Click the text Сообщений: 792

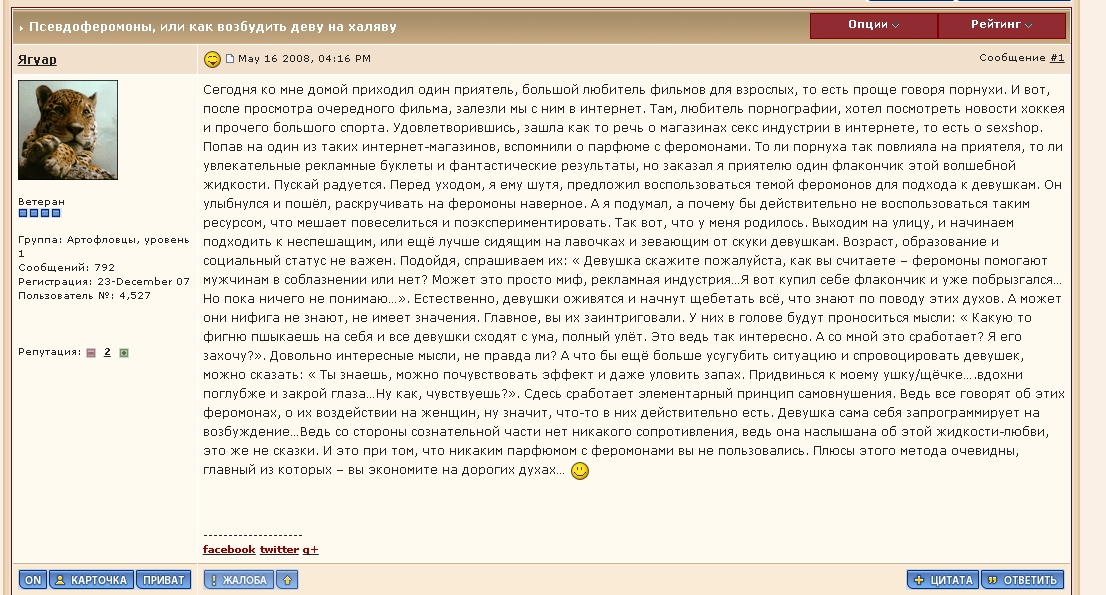(66, 267)
